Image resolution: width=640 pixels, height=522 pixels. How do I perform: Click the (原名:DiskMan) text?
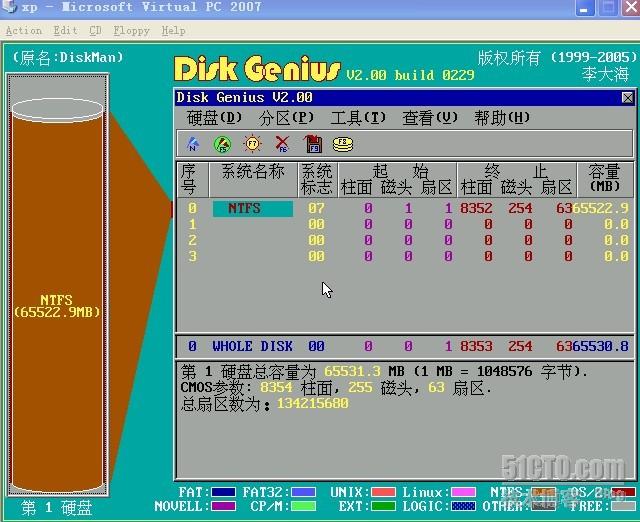(x=68, y=58)
